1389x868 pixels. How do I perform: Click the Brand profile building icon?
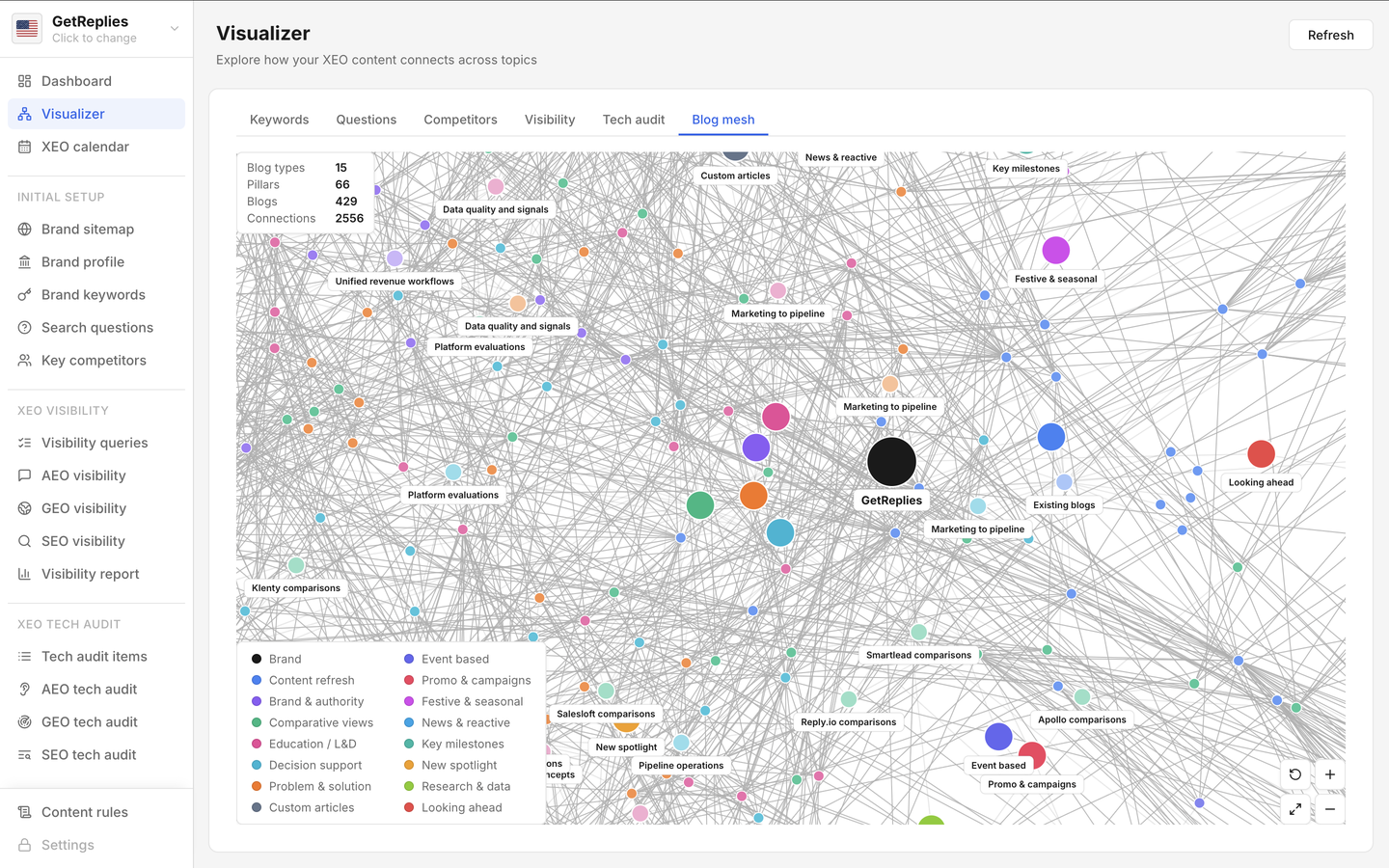click(25, 262)
